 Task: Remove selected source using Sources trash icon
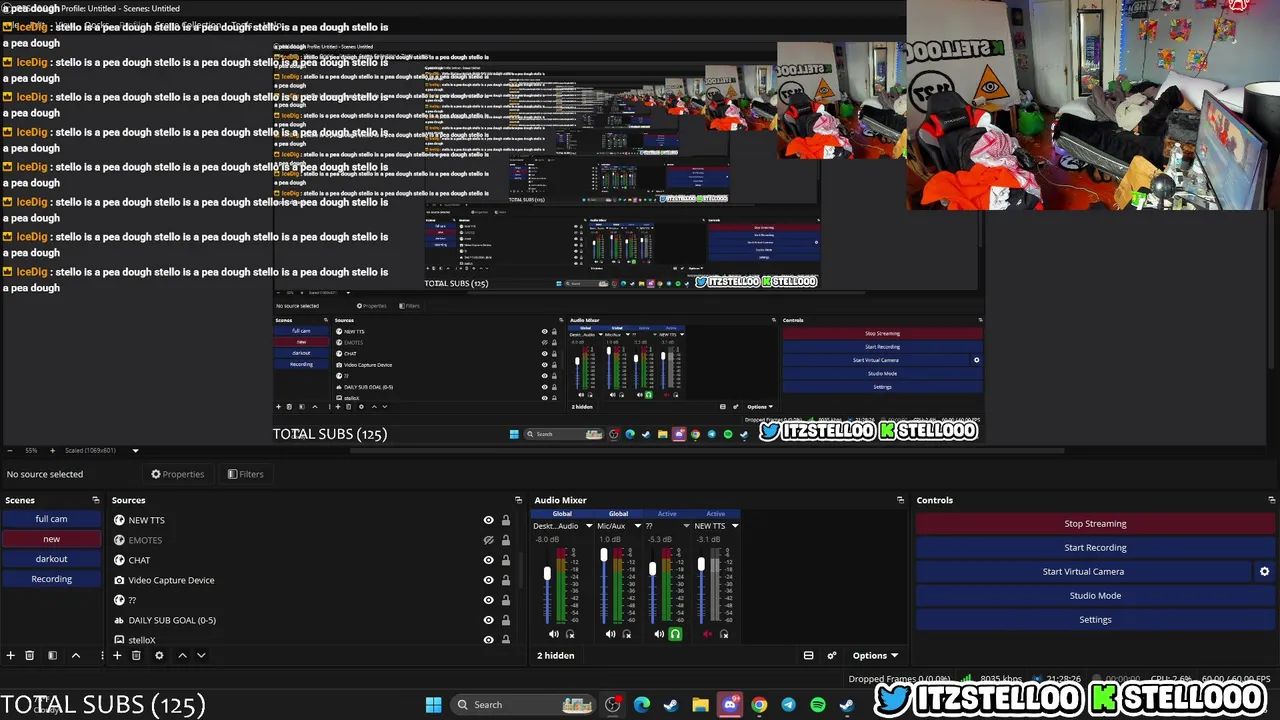136,655
